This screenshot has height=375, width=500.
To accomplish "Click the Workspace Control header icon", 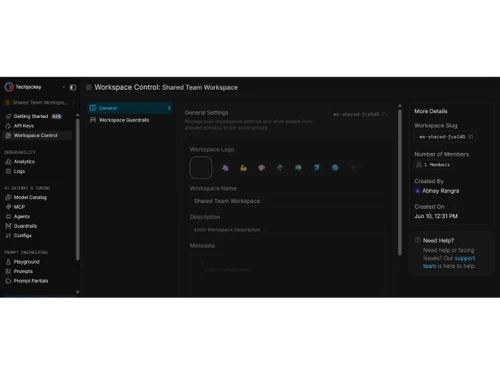I will tap(89, 87).
